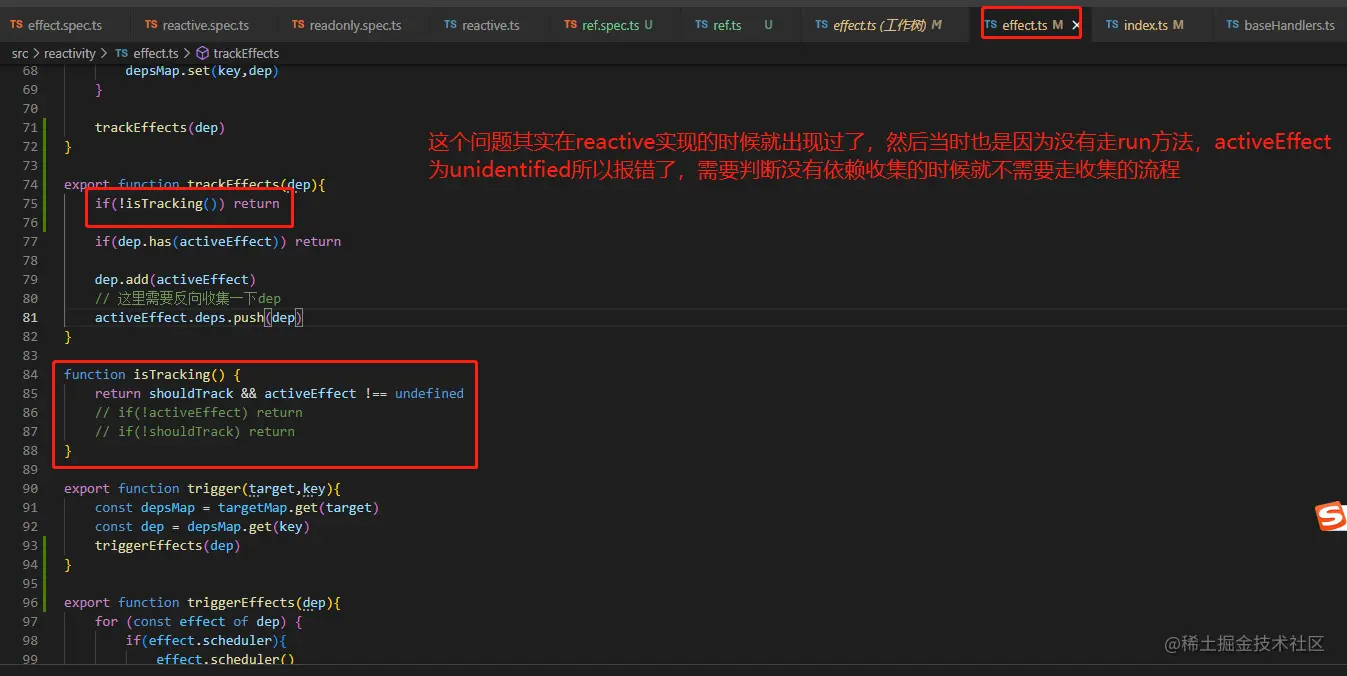The image size is (1347, 676).
Task: Click the 'trackEffects(dep)' call on line 71
Action: pyautogui.click(x=160, y=128)
